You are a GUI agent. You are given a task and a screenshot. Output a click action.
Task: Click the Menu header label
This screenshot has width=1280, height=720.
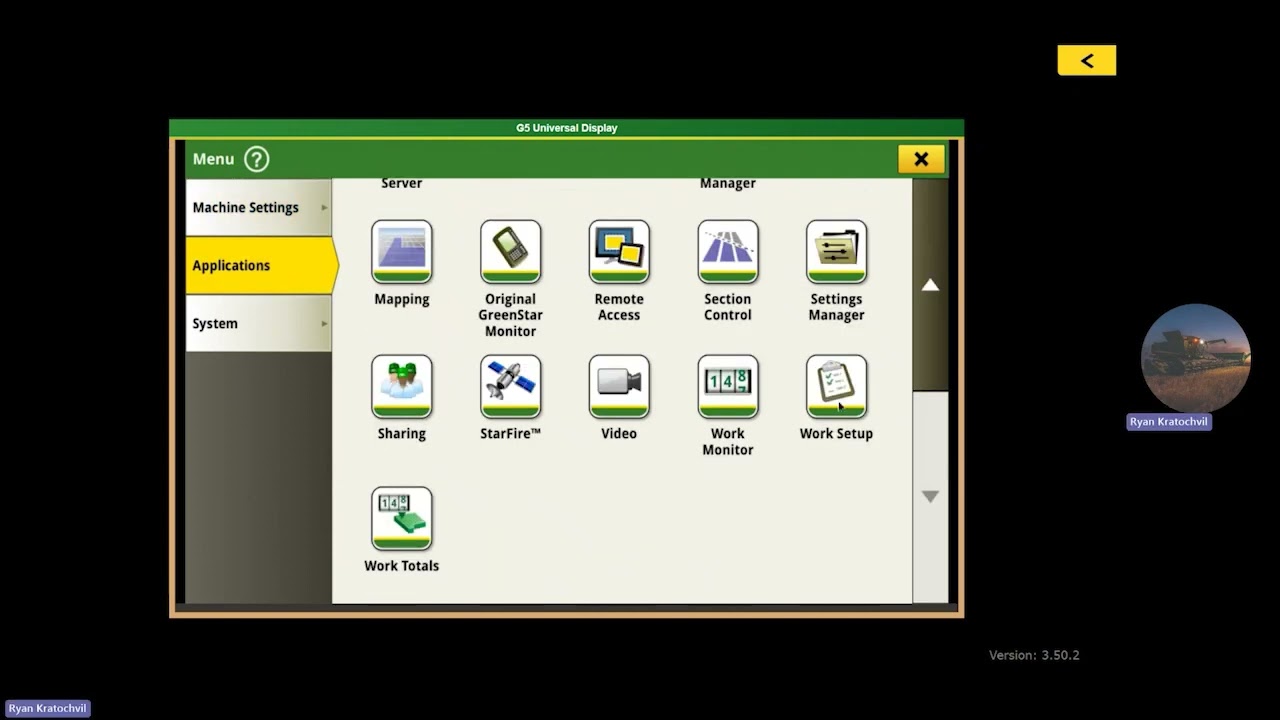coord(213,159)
